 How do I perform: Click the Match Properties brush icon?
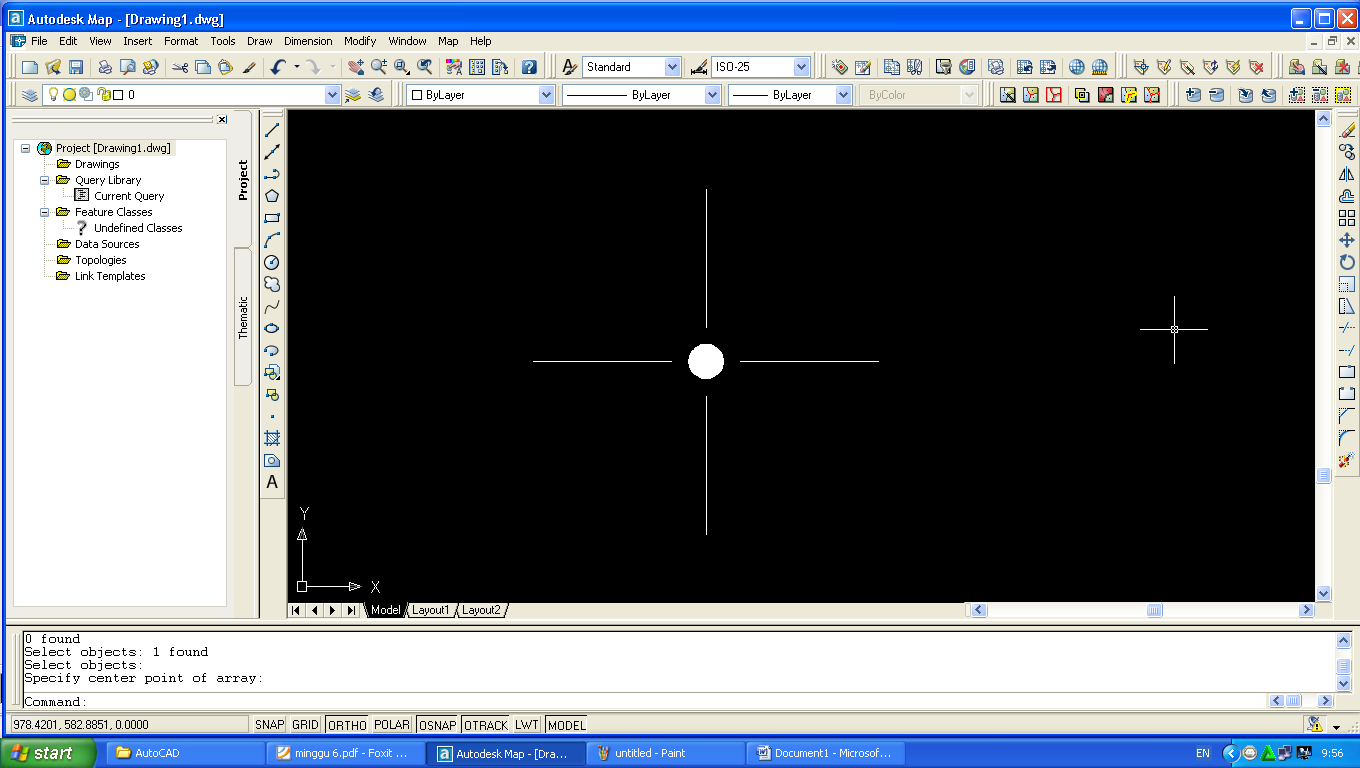coord(250,67)
